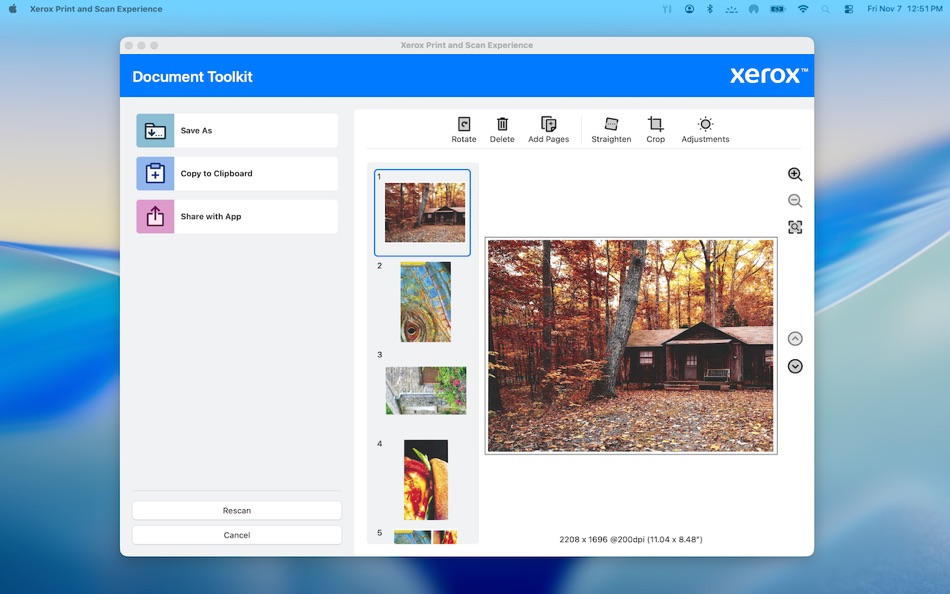Image resolution: width=950 pixels, height=594 pixels.
Task: Select the Rotate tool
Action: [463, 127]
